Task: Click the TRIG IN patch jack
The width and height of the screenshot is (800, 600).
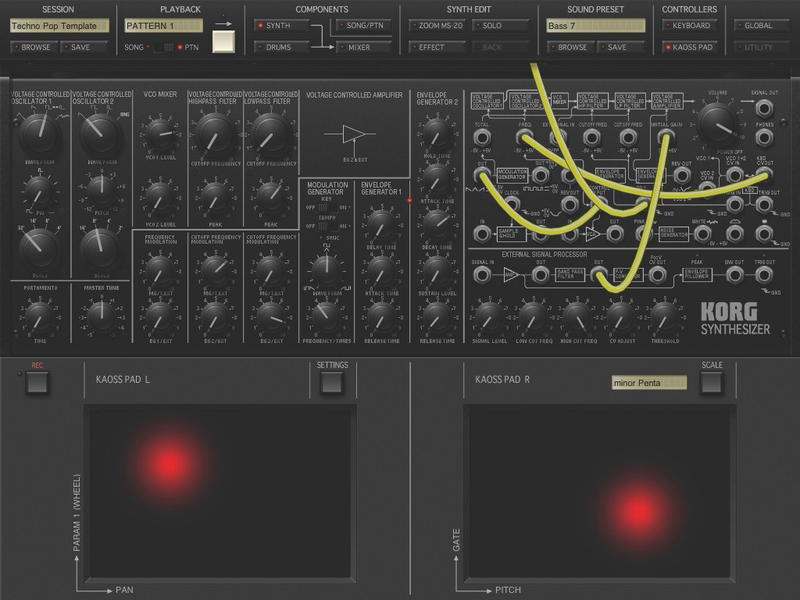Action: 734,205
